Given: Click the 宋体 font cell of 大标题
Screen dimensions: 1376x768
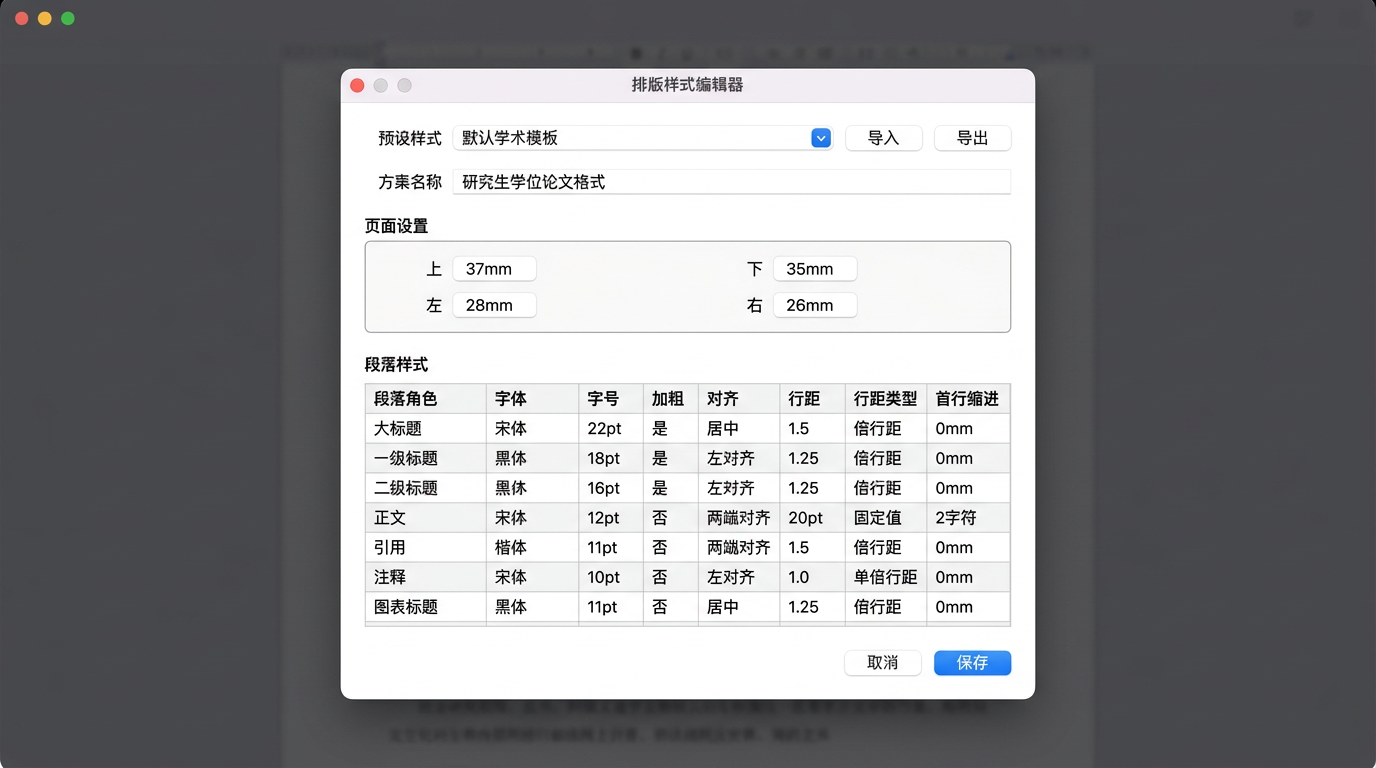Looking at the screenshot, I should [532, 428].
